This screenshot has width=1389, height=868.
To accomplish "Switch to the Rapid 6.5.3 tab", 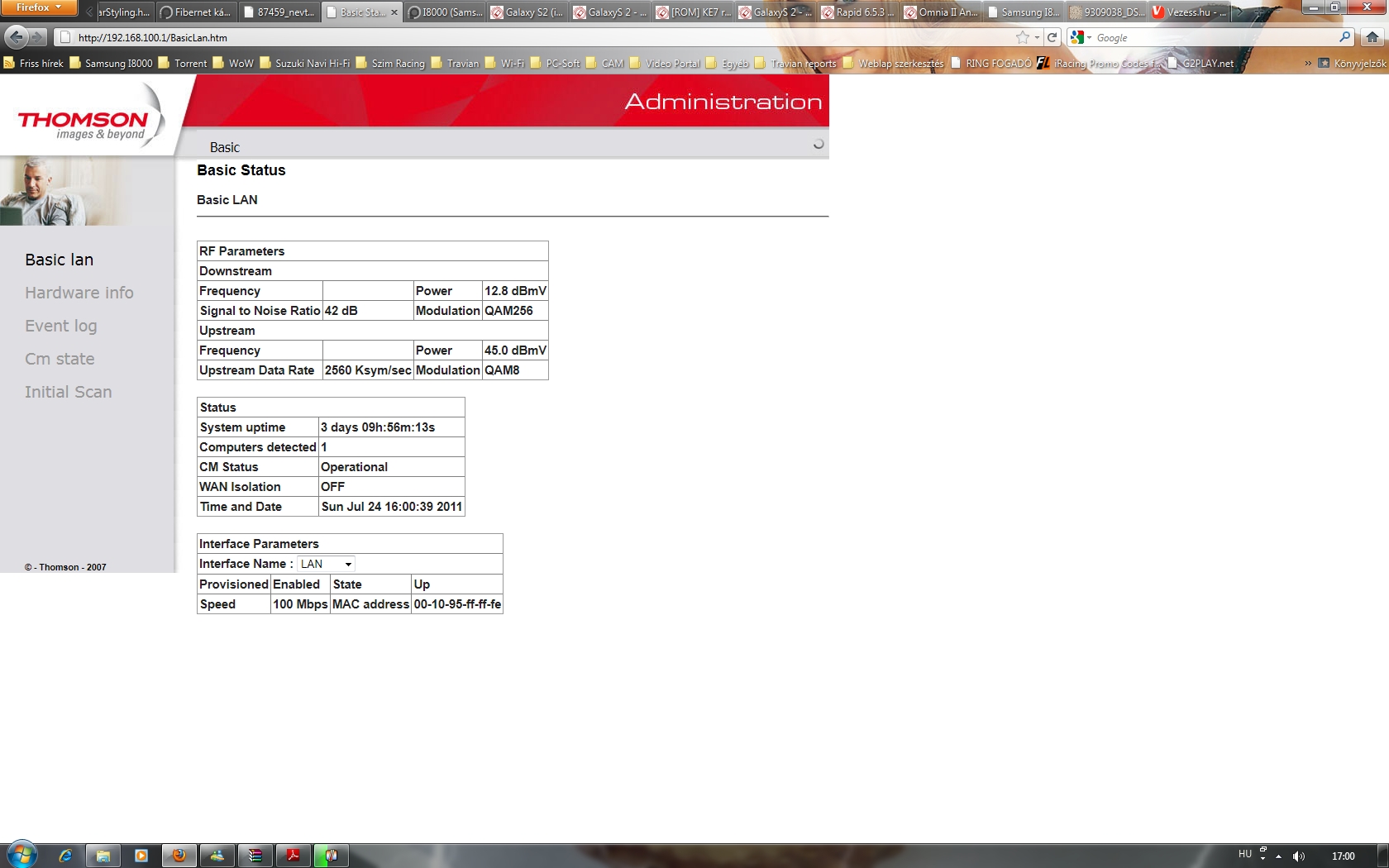I will point(857,12).
